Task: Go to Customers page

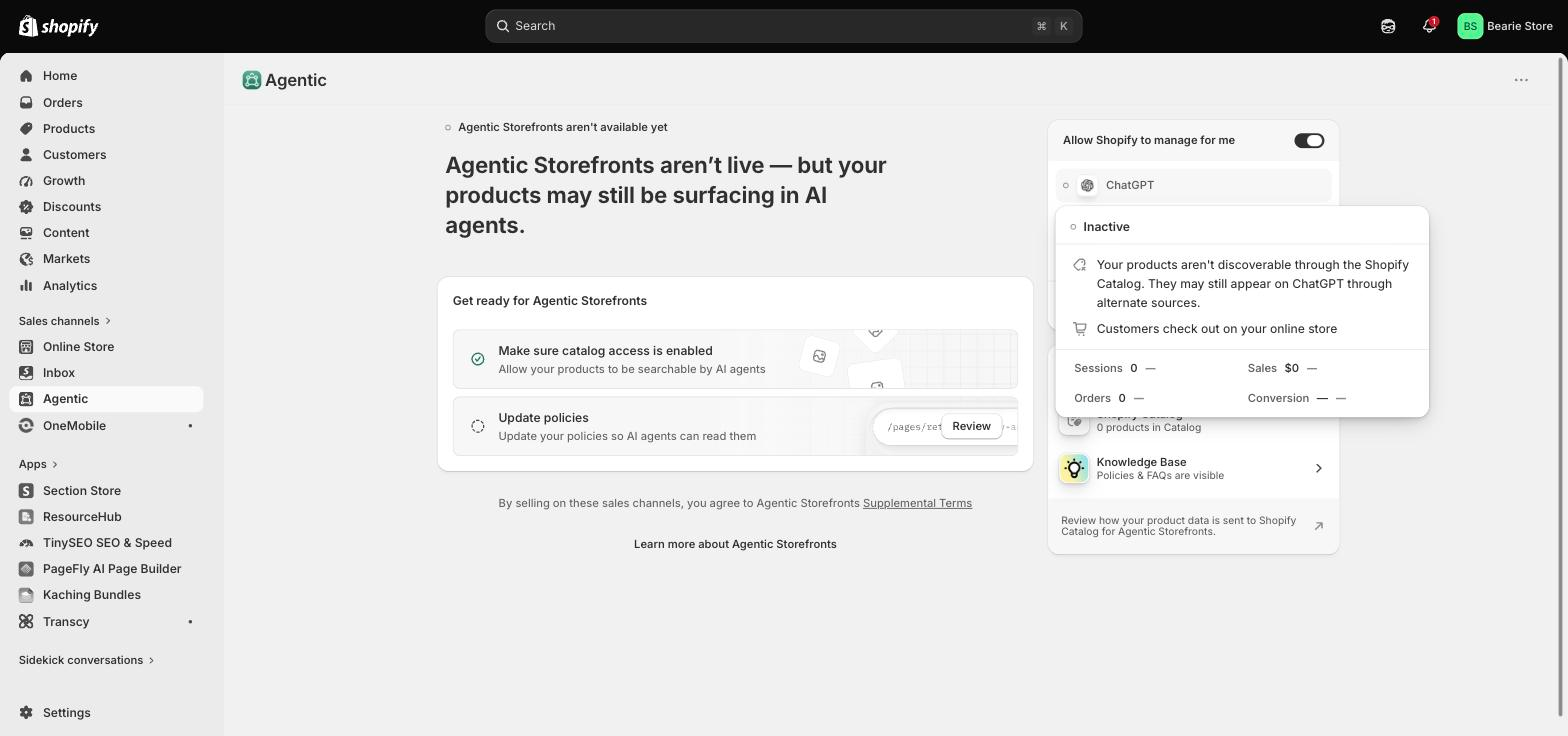Action: [106, 154]
